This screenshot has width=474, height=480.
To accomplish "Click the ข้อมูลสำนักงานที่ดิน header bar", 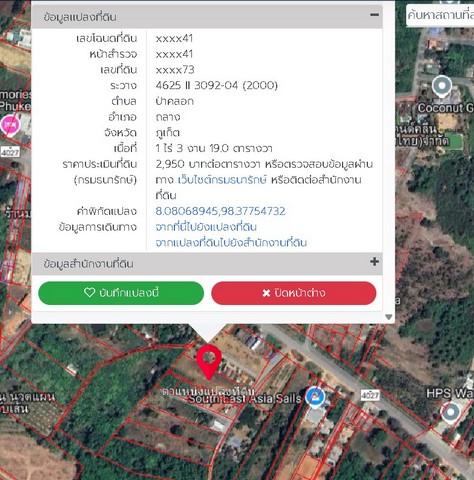I will click(x=207, y=264).
